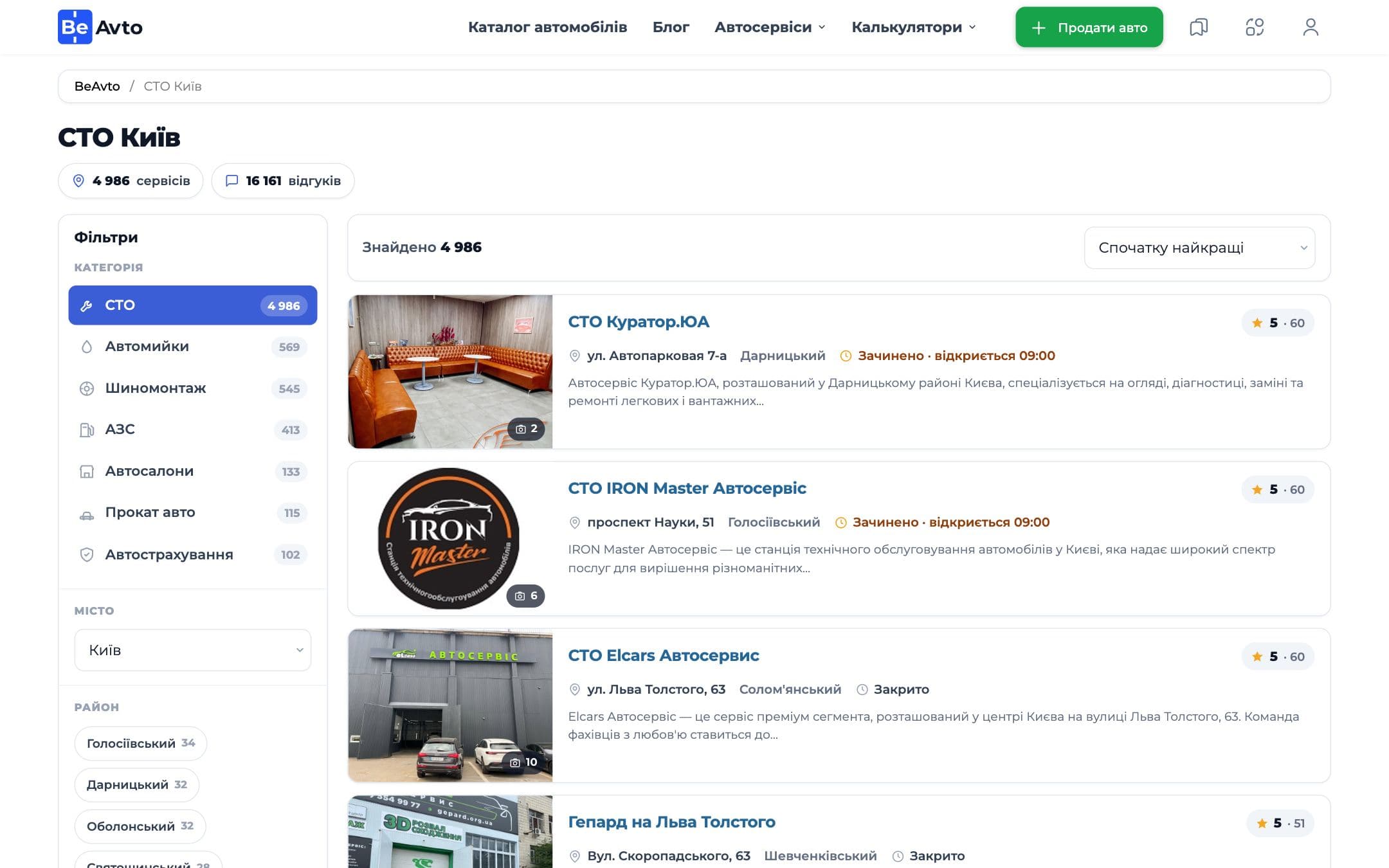
Task: Open the Elcars building photo
Action: tap(450, 705)
